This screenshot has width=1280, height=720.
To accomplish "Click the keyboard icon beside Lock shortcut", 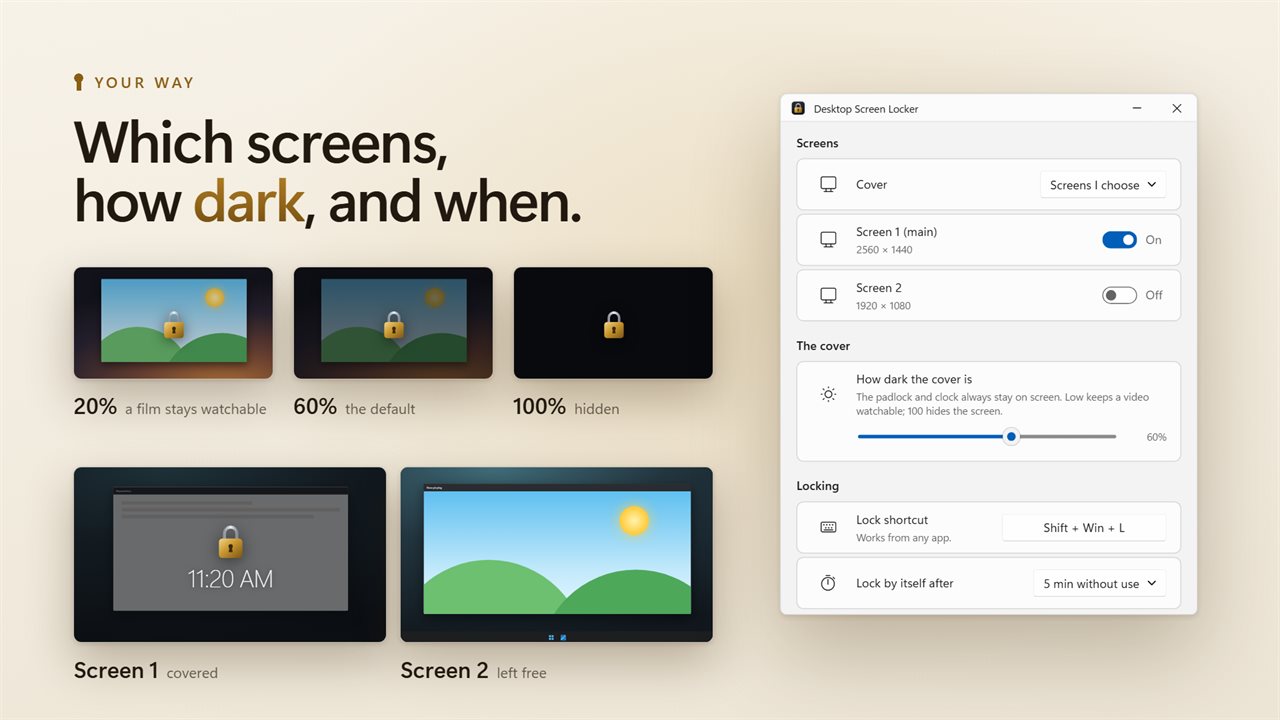I will (x=828, y=527).
